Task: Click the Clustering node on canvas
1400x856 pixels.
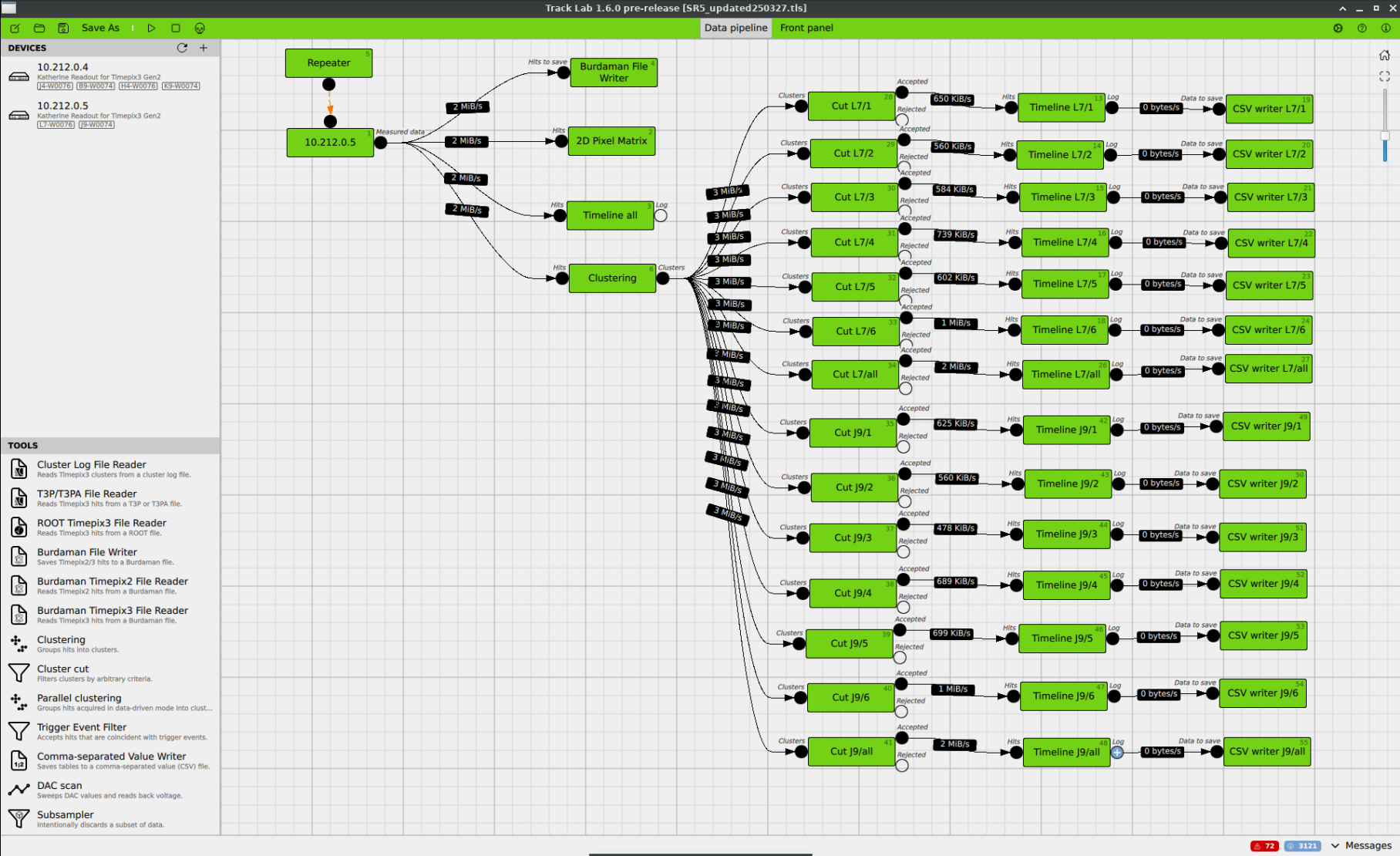Action: pos(612,278)
